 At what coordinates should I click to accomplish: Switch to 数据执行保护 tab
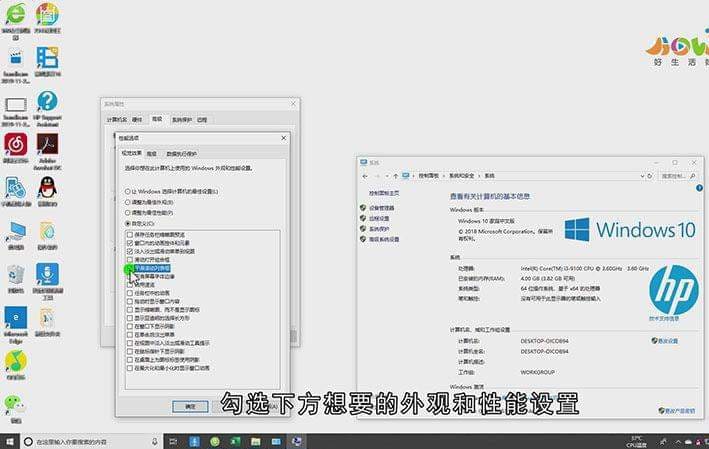[181, 154]
